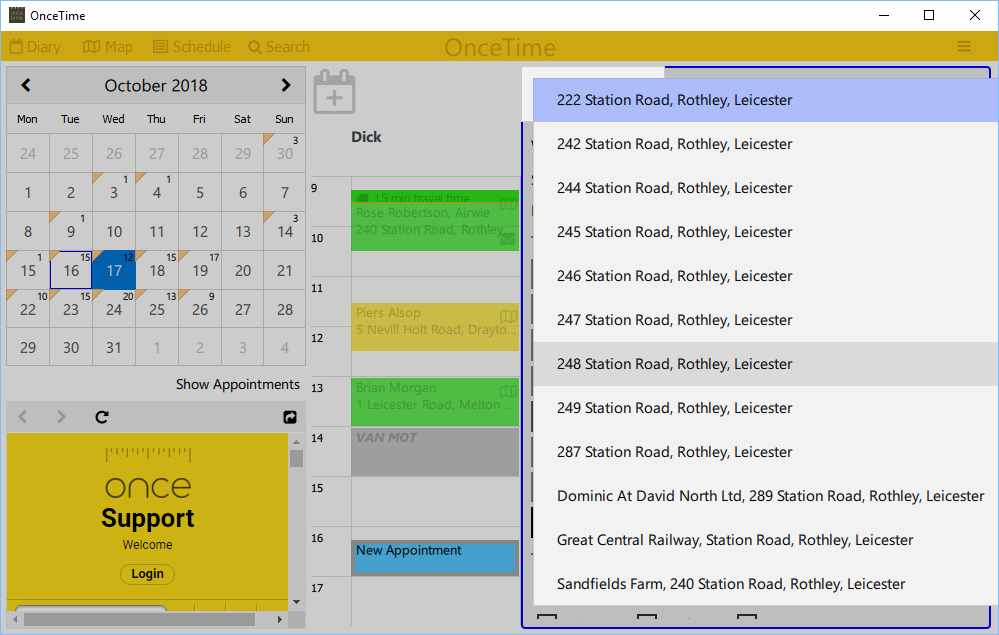Screen dimensions: 999x635
Task: Select 222 Station Road, Rothley, Leicester
Action: [766, 100]
